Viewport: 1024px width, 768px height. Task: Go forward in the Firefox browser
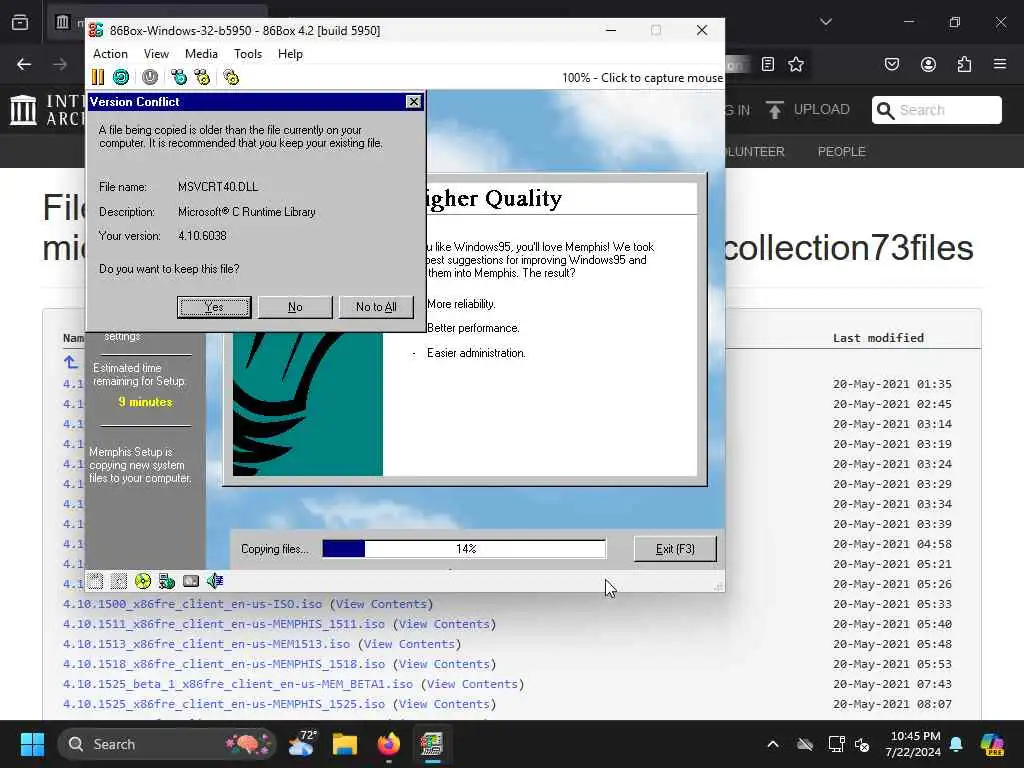click(x=60, y=64)
